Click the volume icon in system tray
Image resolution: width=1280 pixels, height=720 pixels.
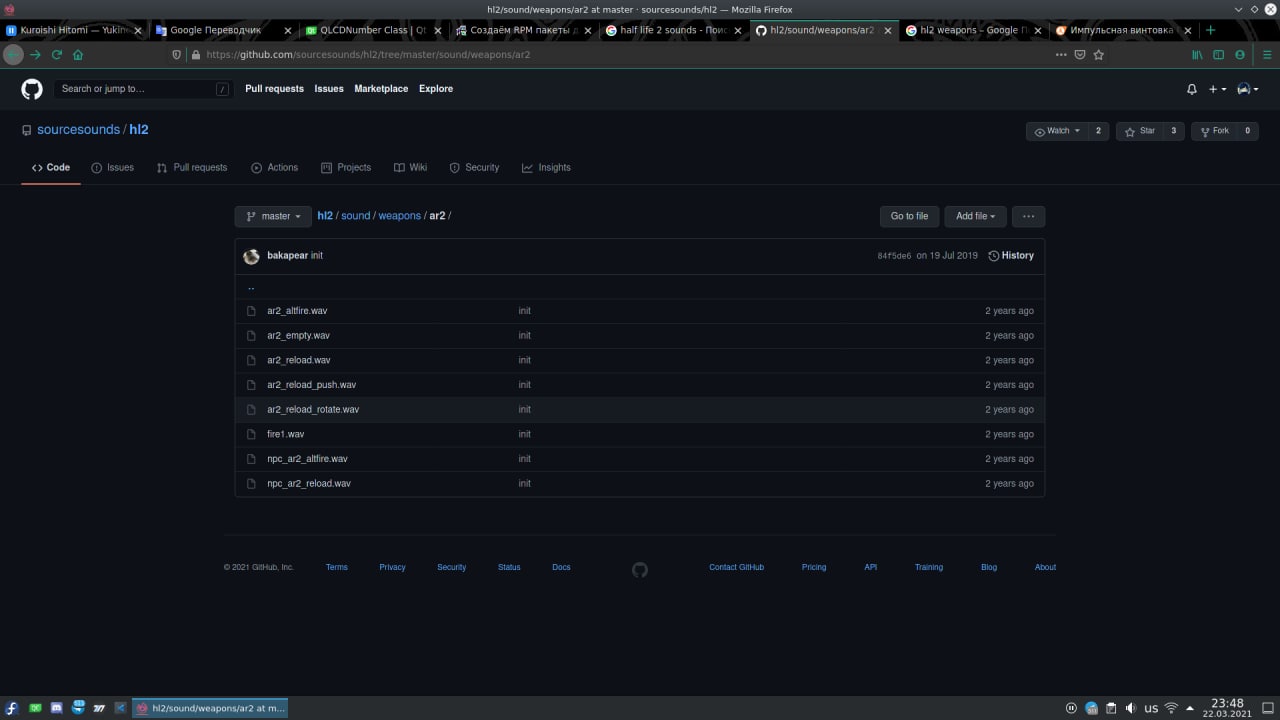pos(1131,708)
